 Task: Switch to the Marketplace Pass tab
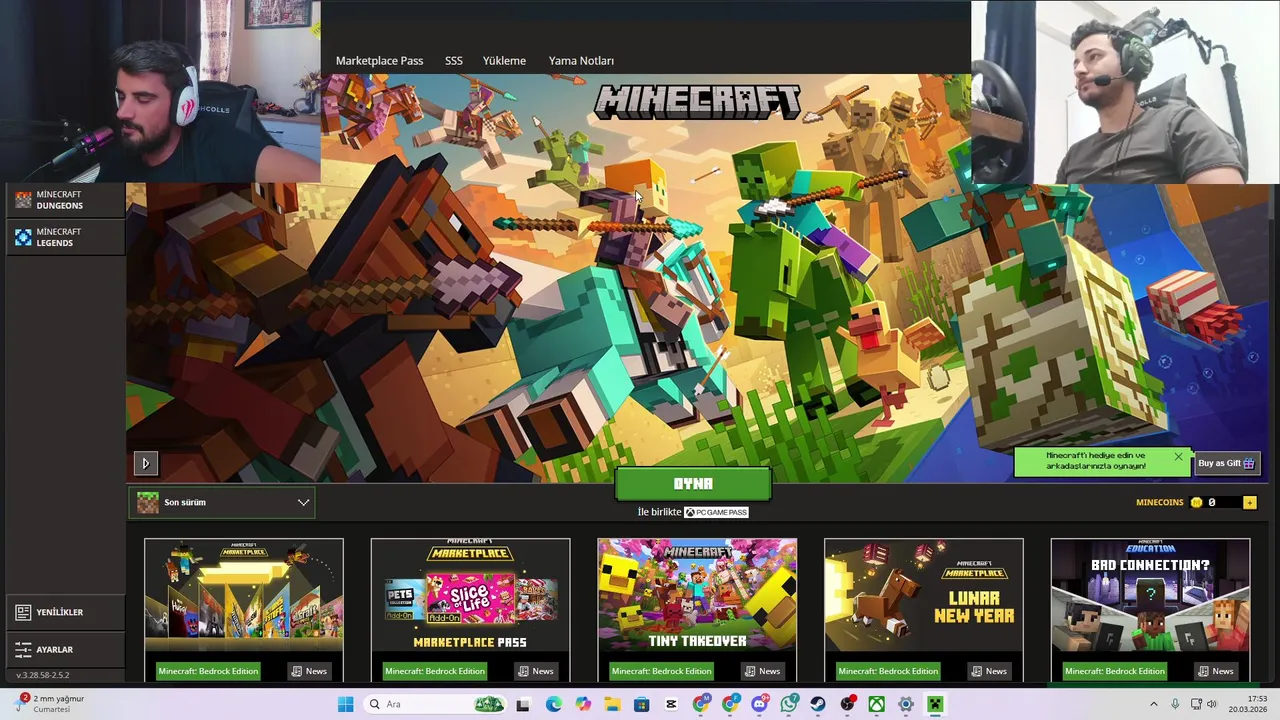[x=379, y=61]
